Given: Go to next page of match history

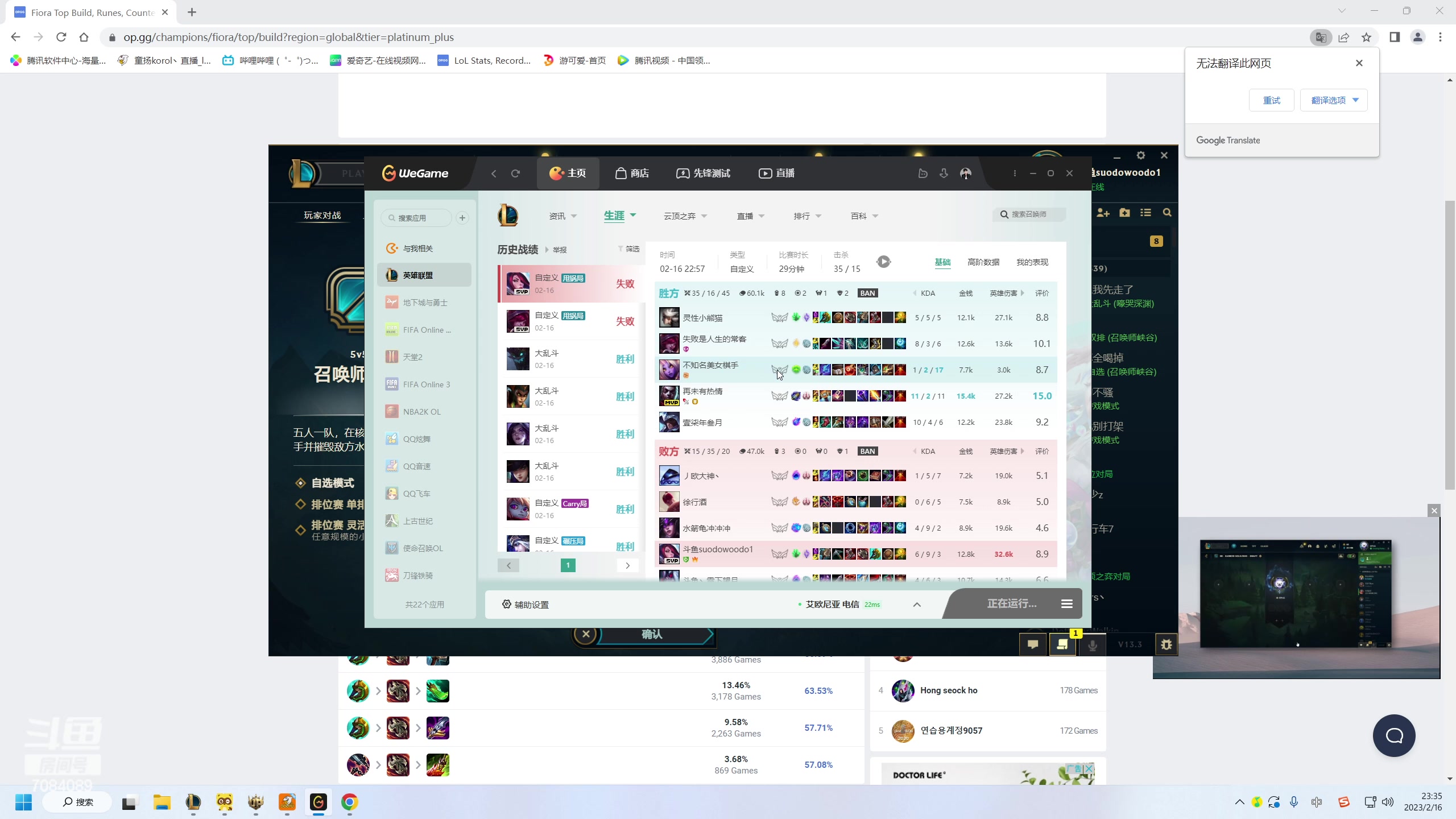Looking at the screenshot, I should (x=627, y=565).
